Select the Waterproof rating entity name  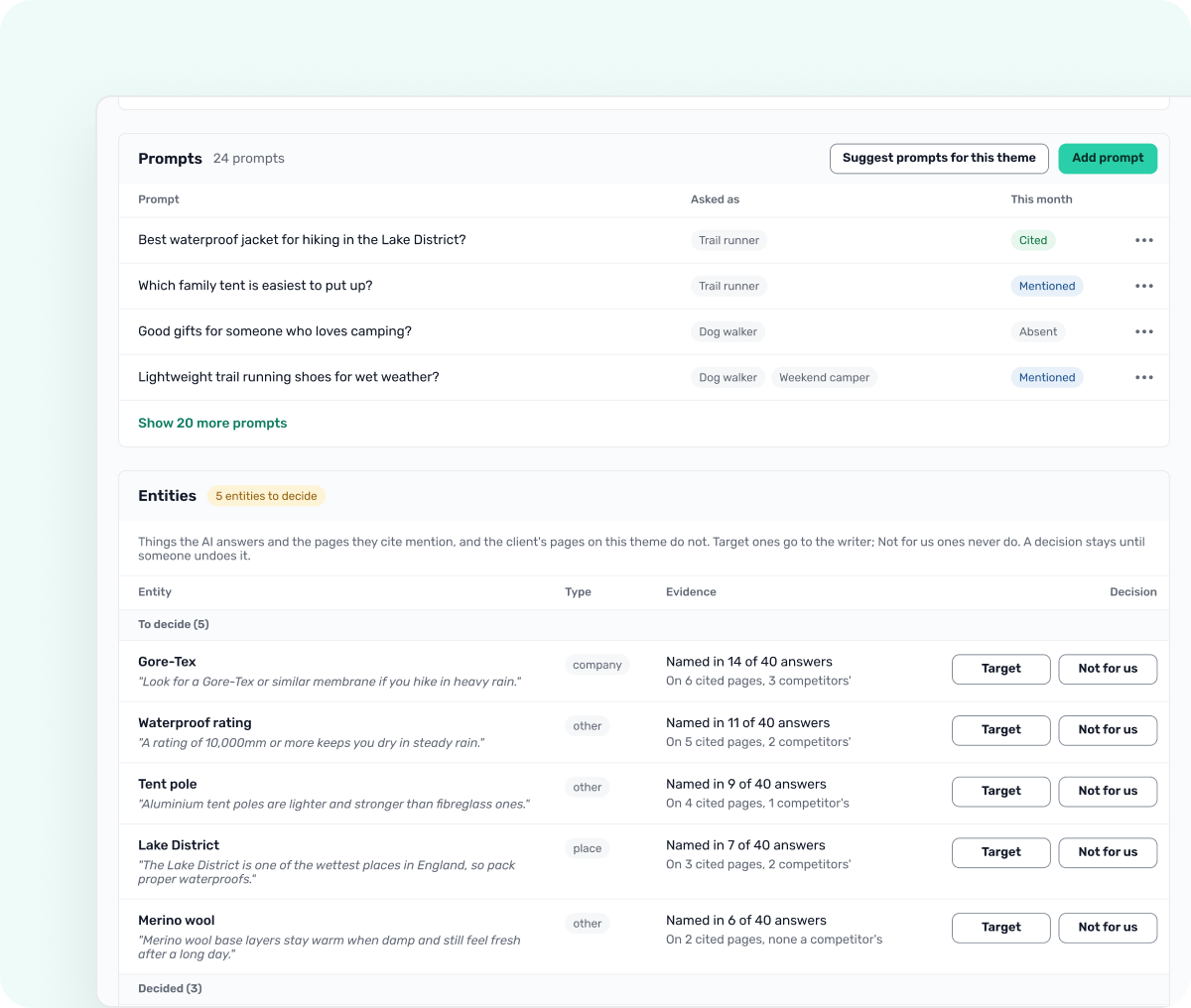(195, 723)
